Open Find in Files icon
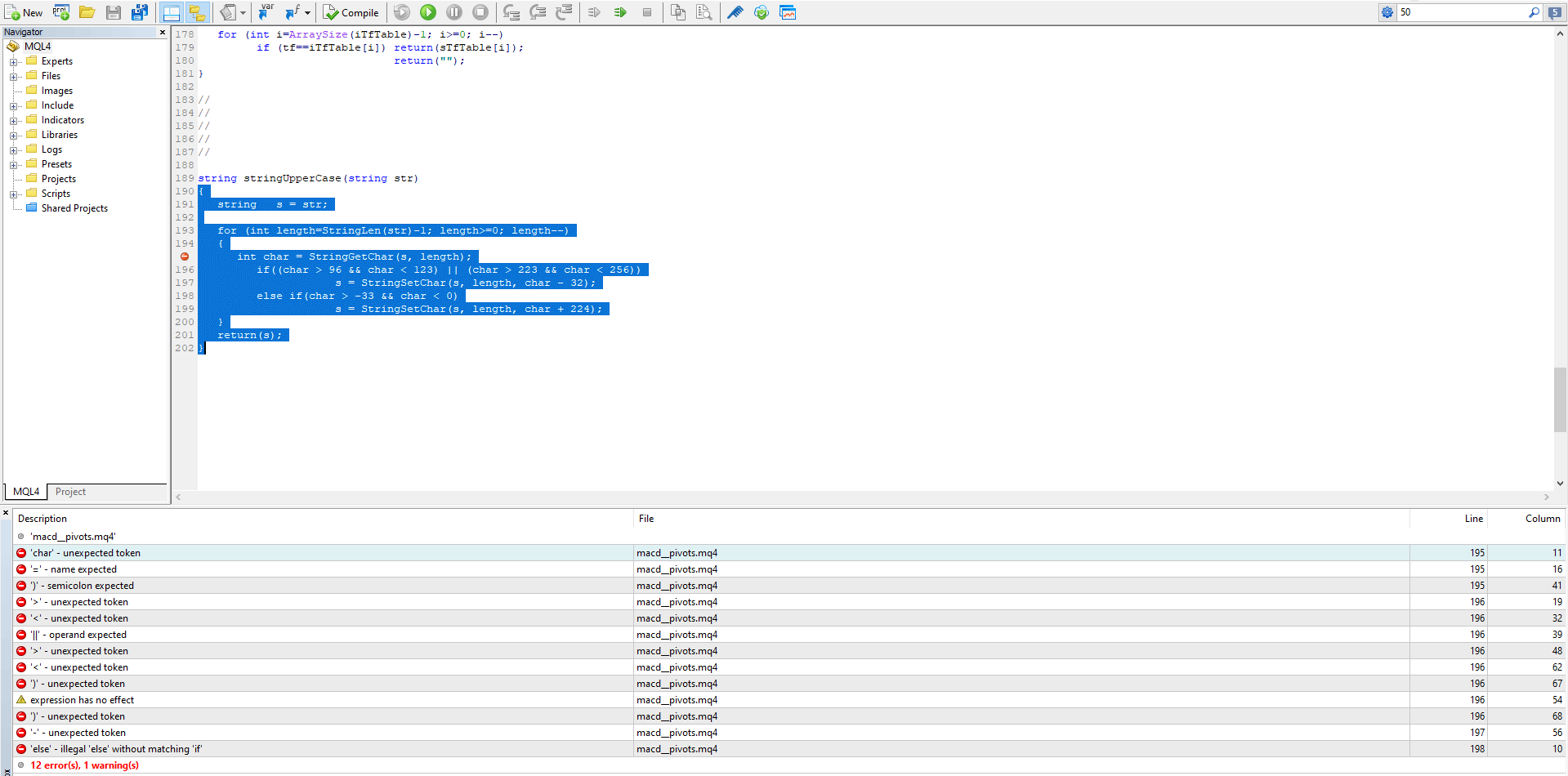This screenshot has height=776, width=1568. 704,12
